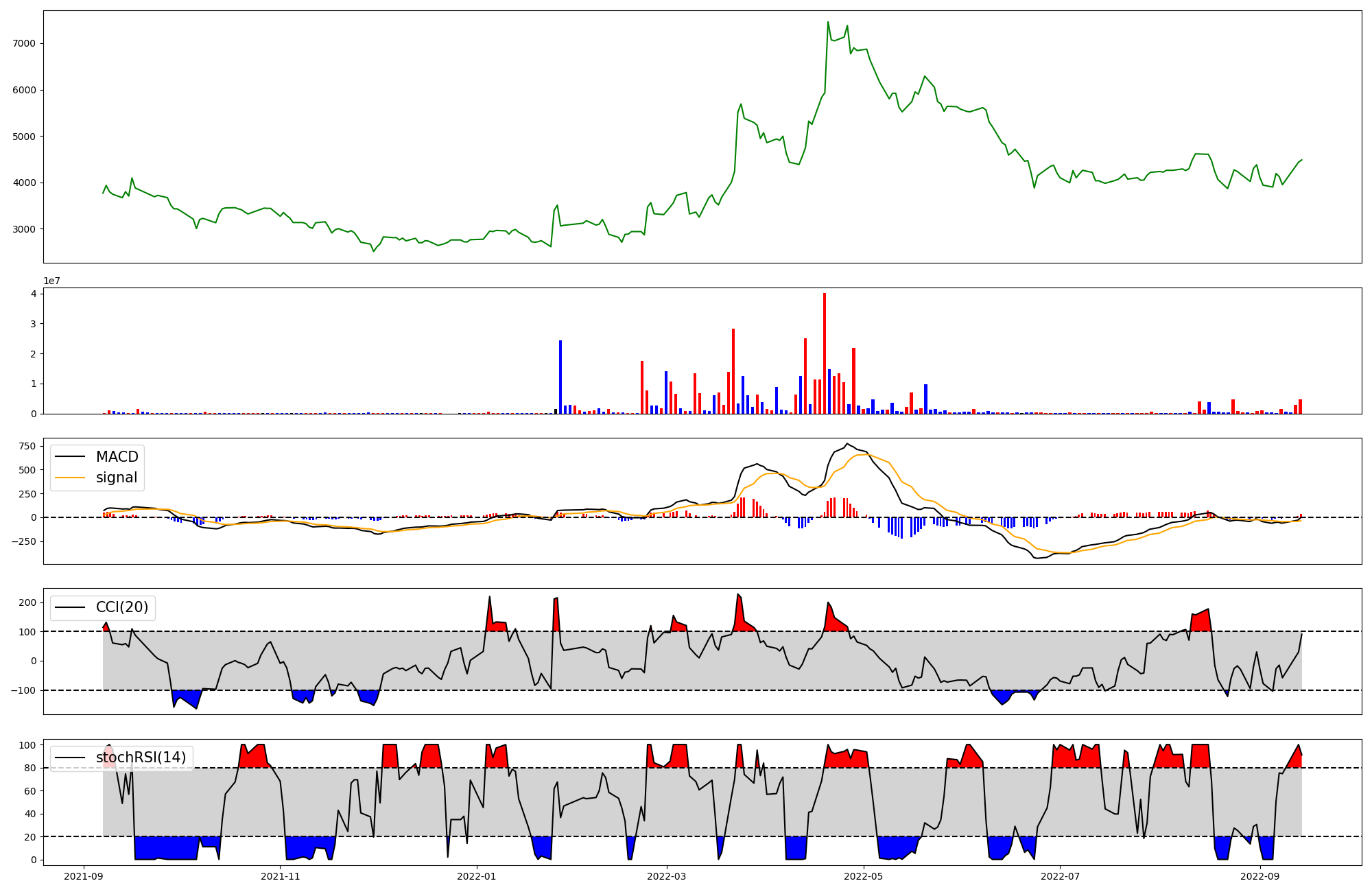Click the tallest red volume bar
Screen dimensions: 1372x892
click(825, 353)
